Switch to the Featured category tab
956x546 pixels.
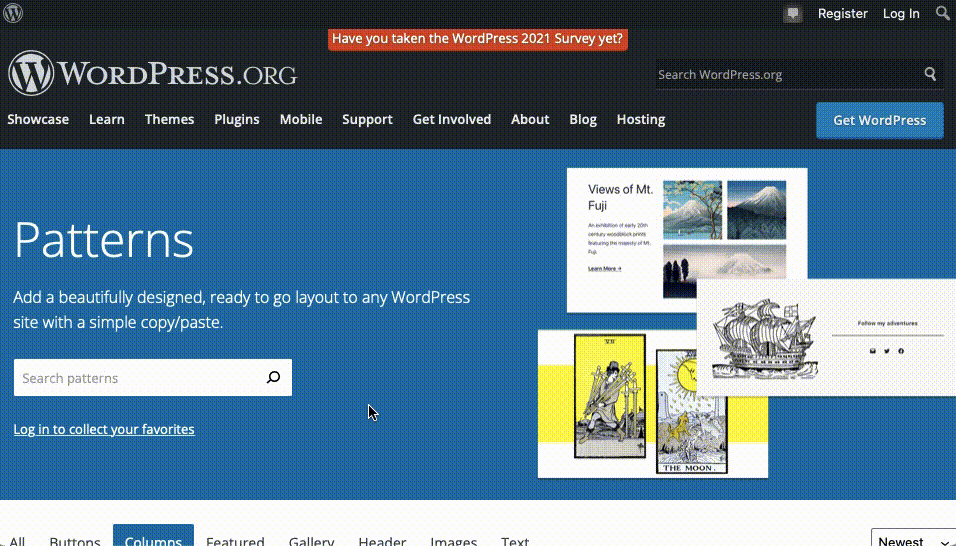coord(235,539)
